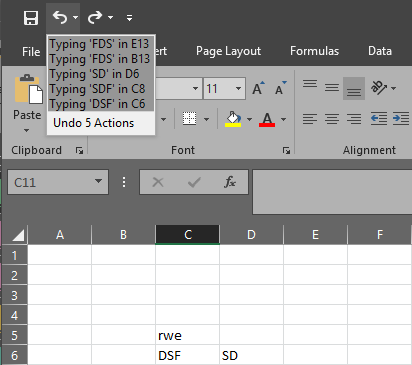Open the Paste options dropdown arrow
The image size is (412, 365).
[x=27, y=130]
